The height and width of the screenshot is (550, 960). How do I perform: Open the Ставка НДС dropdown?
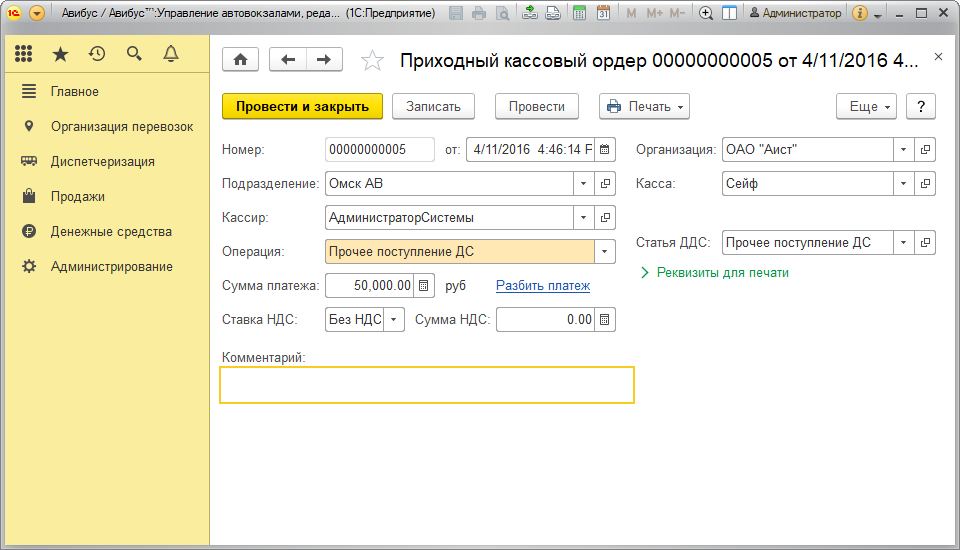(394, 320)
